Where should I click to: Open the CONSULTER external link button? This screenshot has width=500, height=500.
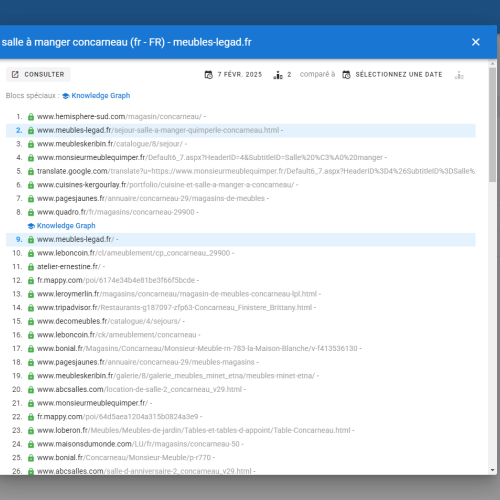coord(38,74)
